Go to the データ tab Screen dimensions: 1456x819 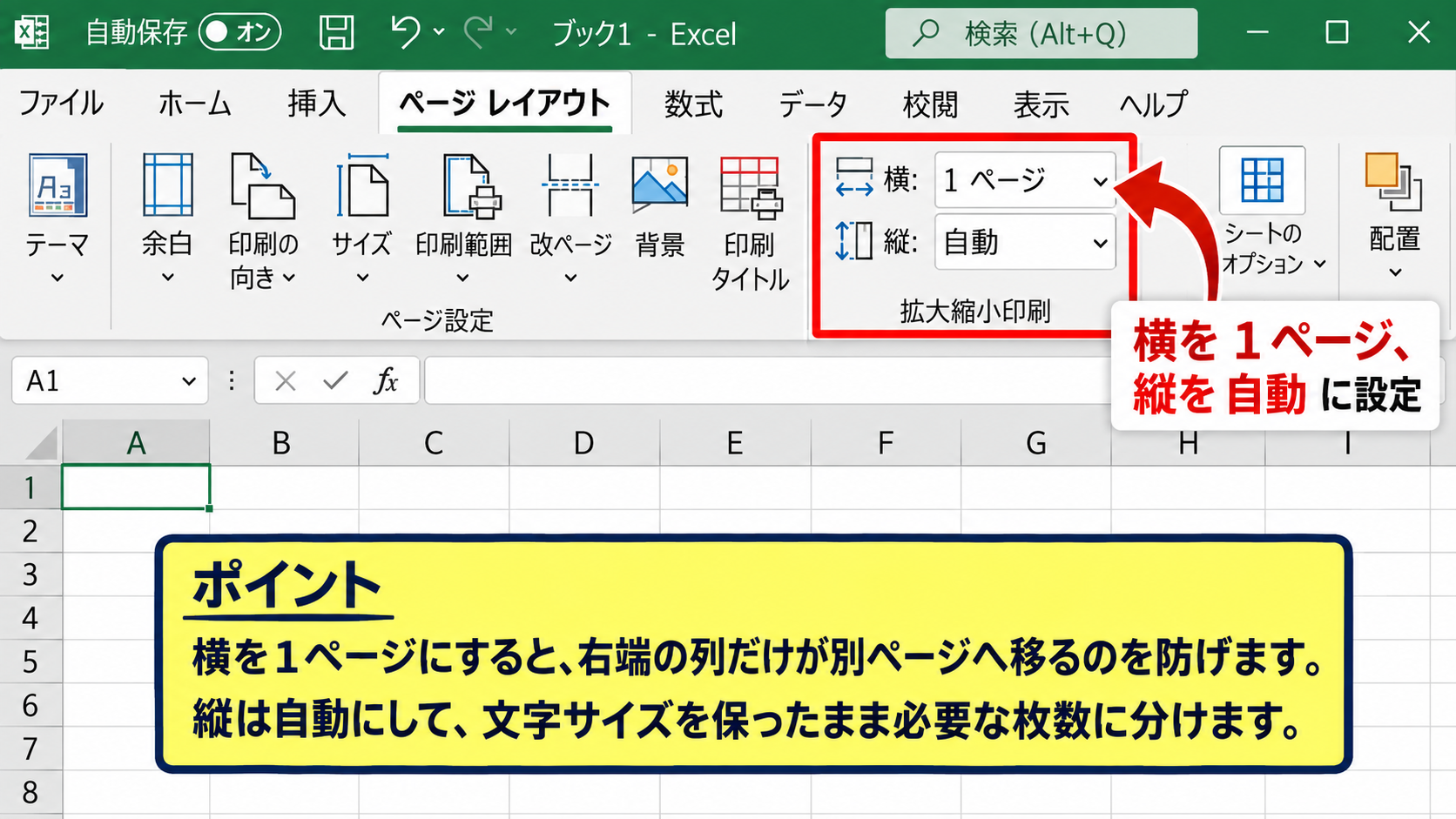(812, 104)
